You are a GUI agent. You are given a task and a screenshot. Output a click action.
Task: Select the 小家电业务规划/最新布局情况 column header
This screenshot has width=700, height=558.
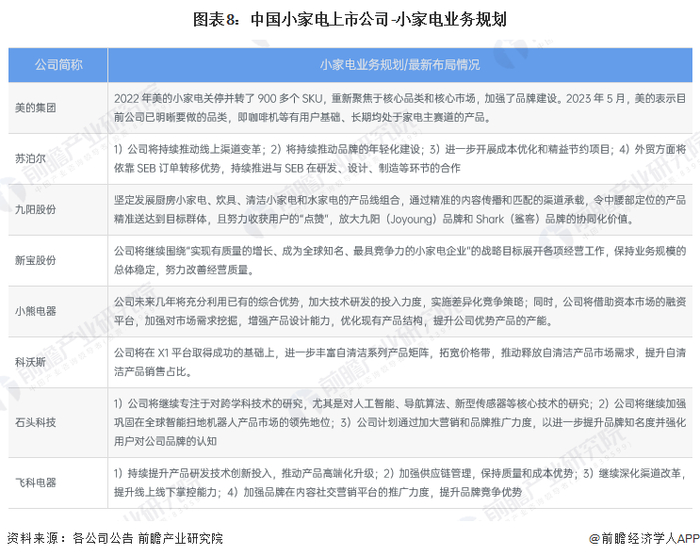[400, 65]
